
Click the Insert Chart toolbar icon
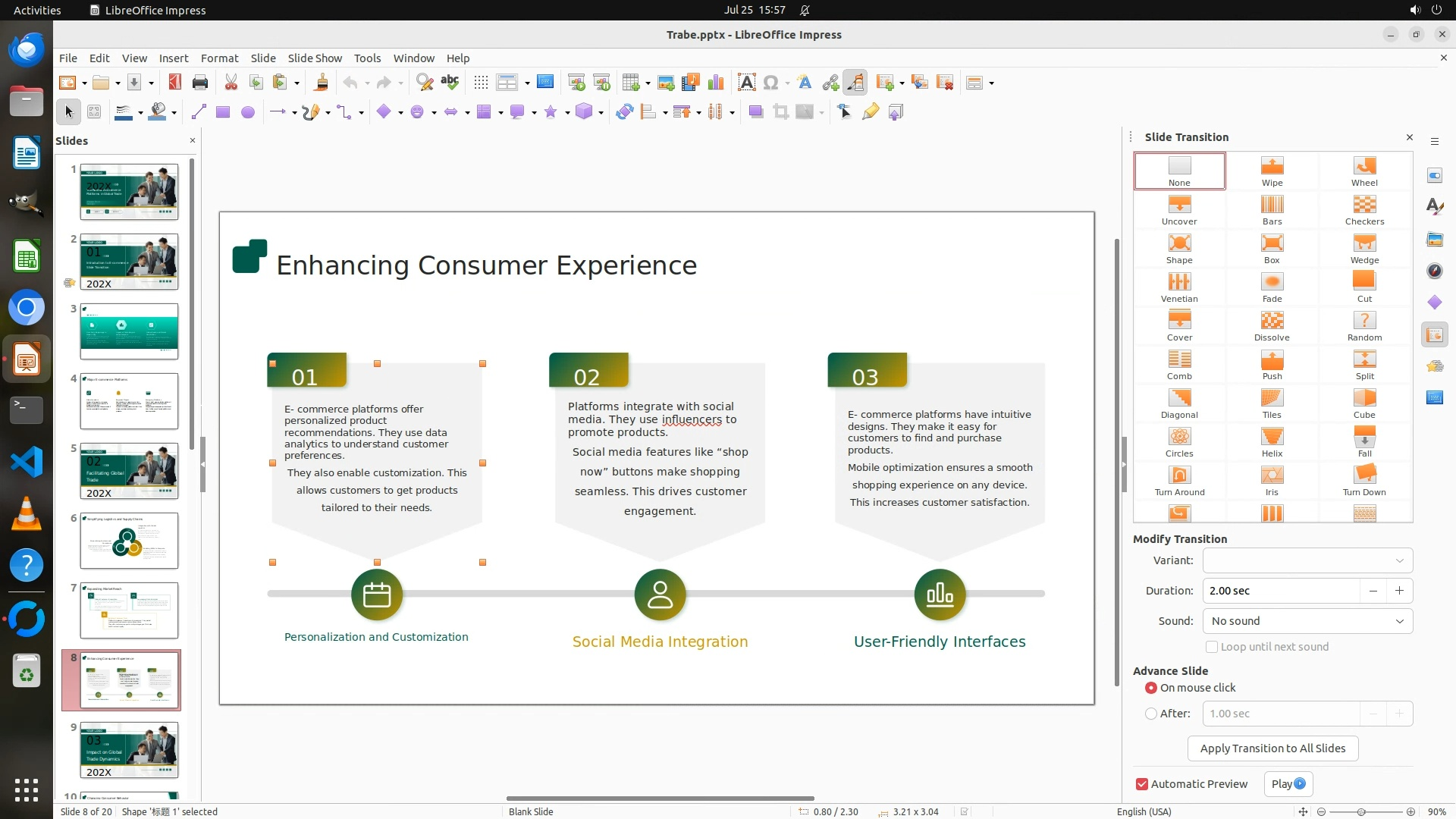(x=715, y=83)
